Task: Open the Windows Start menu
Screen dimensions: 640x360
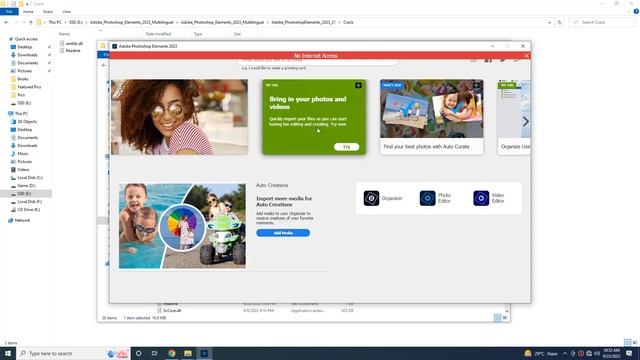Action: (x=8, y=353)
